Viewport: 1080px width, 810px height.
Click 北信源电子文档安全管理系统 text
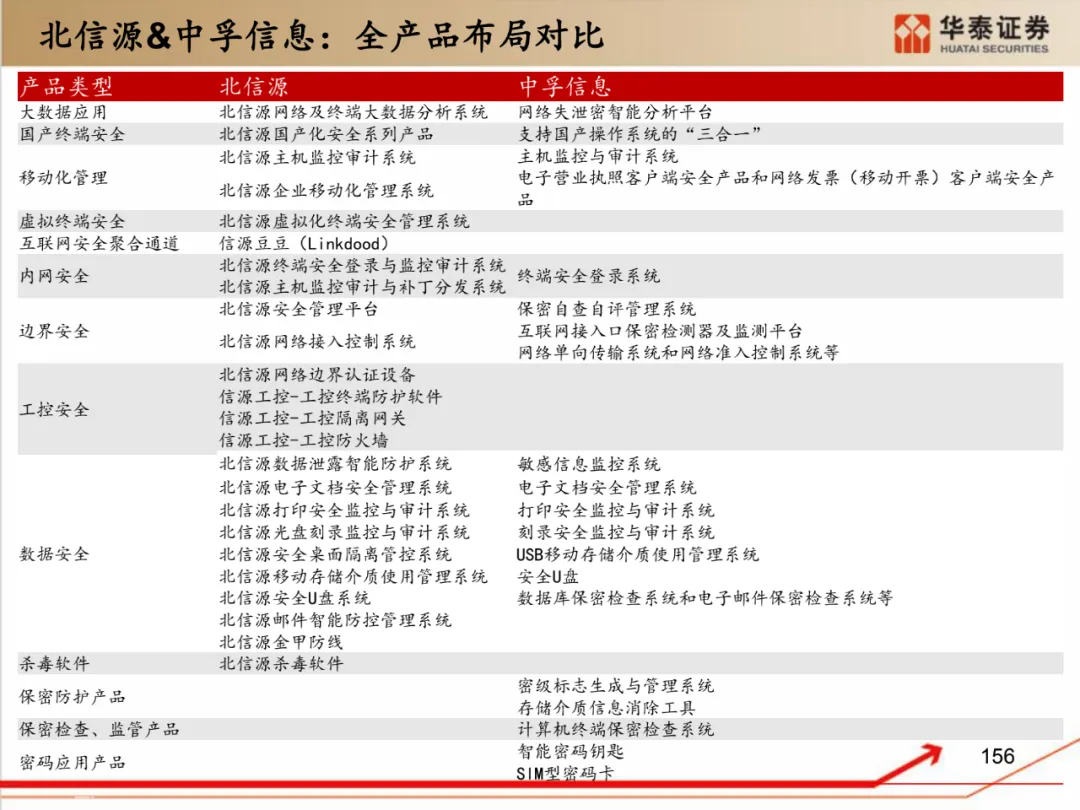tap(335, 488)
